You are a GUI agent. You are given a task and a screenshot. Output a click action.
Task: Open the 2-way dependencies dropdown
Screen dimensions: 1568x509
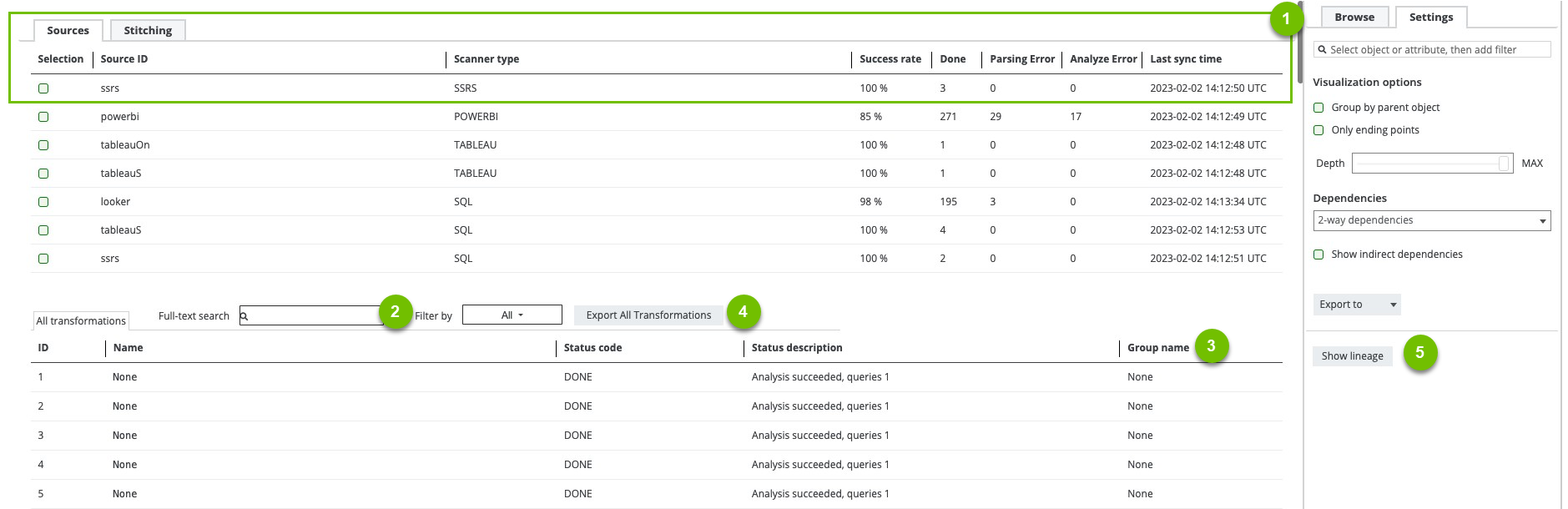coord(1431,220)
